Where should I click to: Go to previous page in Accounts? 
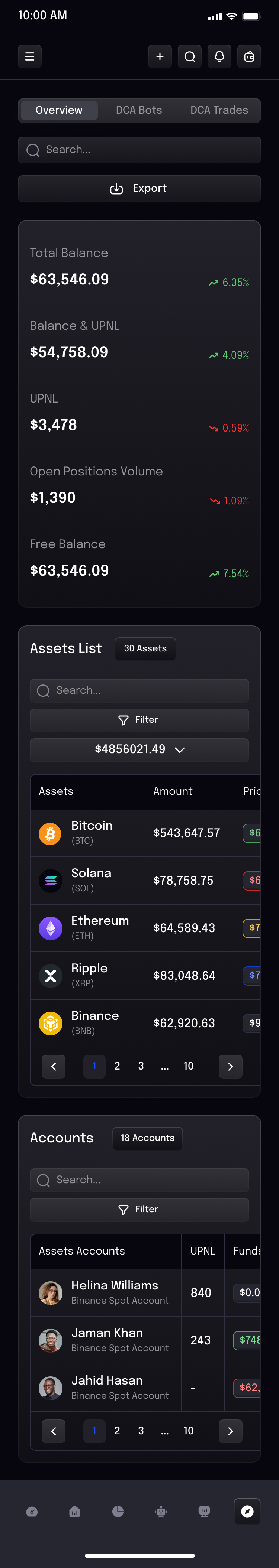point(54,1431)
